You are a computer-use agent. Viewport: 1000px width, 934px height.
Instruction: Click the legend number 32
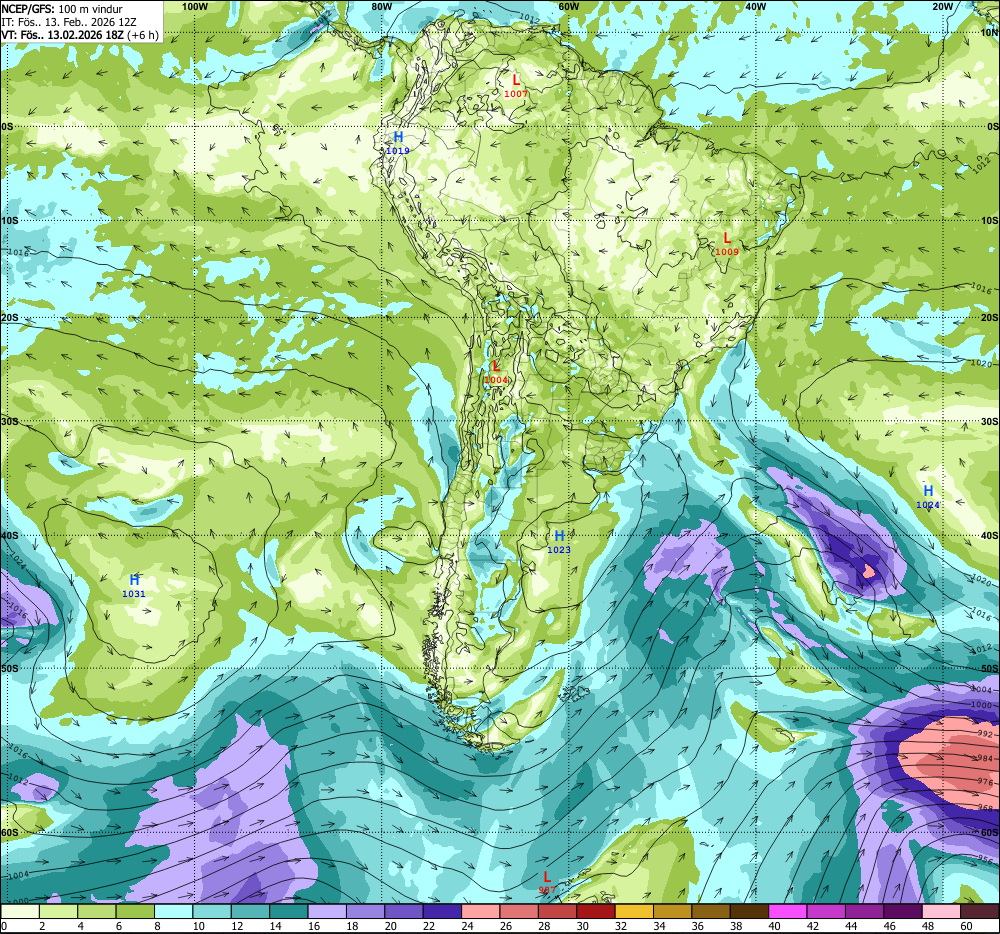621,926
